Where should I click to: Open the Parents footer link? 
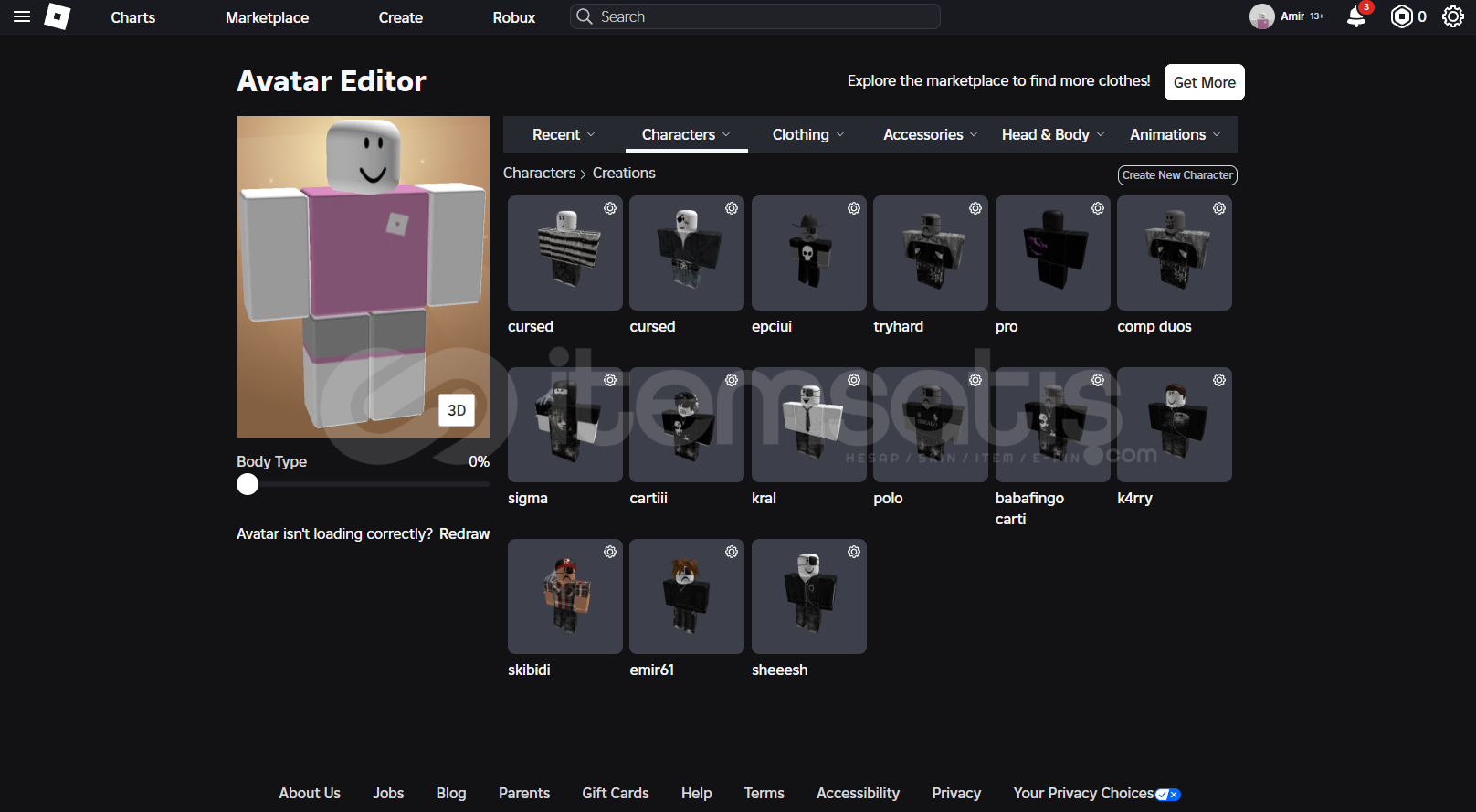(524, 793)
